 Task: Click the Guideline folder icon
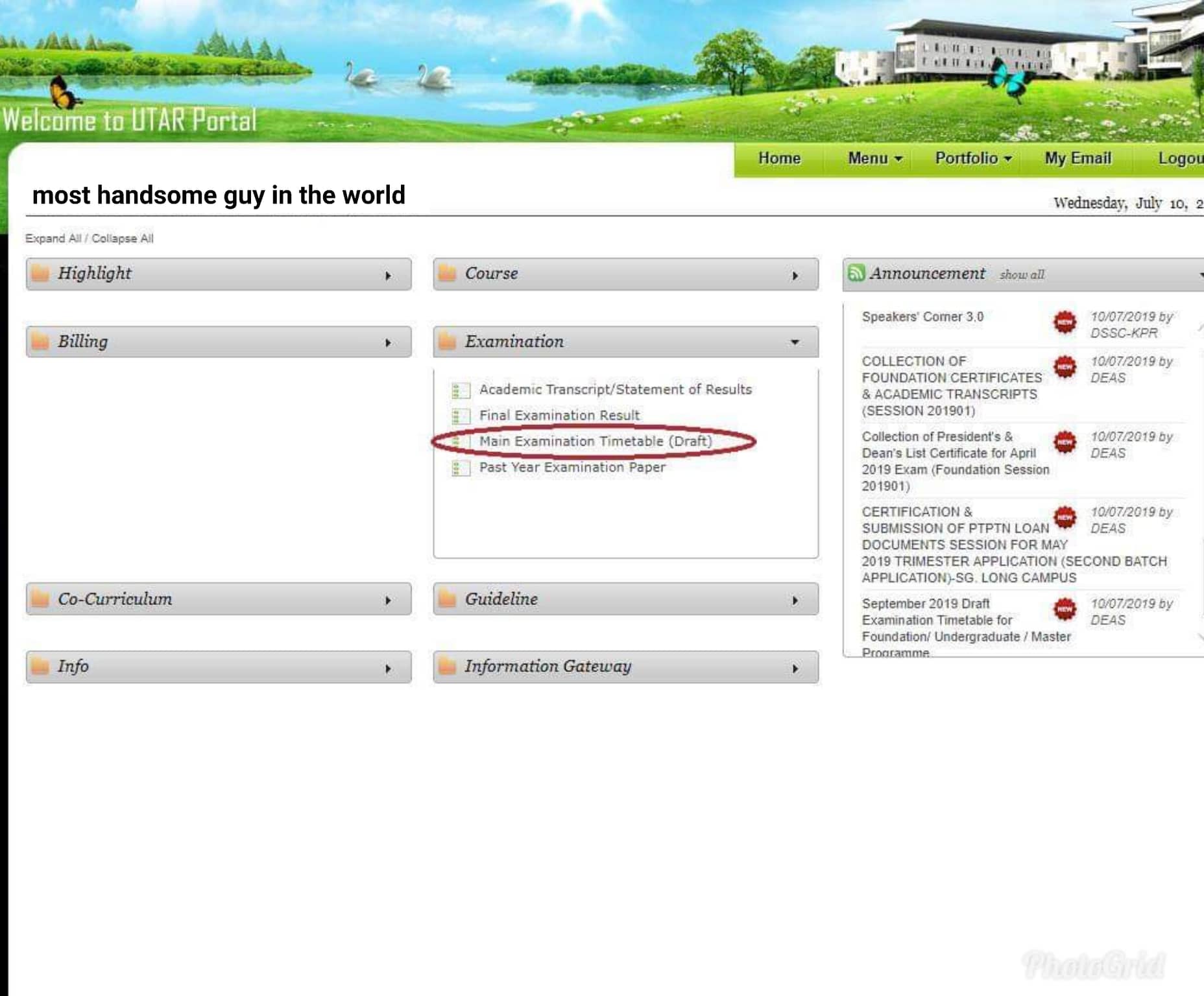point(447,599)
